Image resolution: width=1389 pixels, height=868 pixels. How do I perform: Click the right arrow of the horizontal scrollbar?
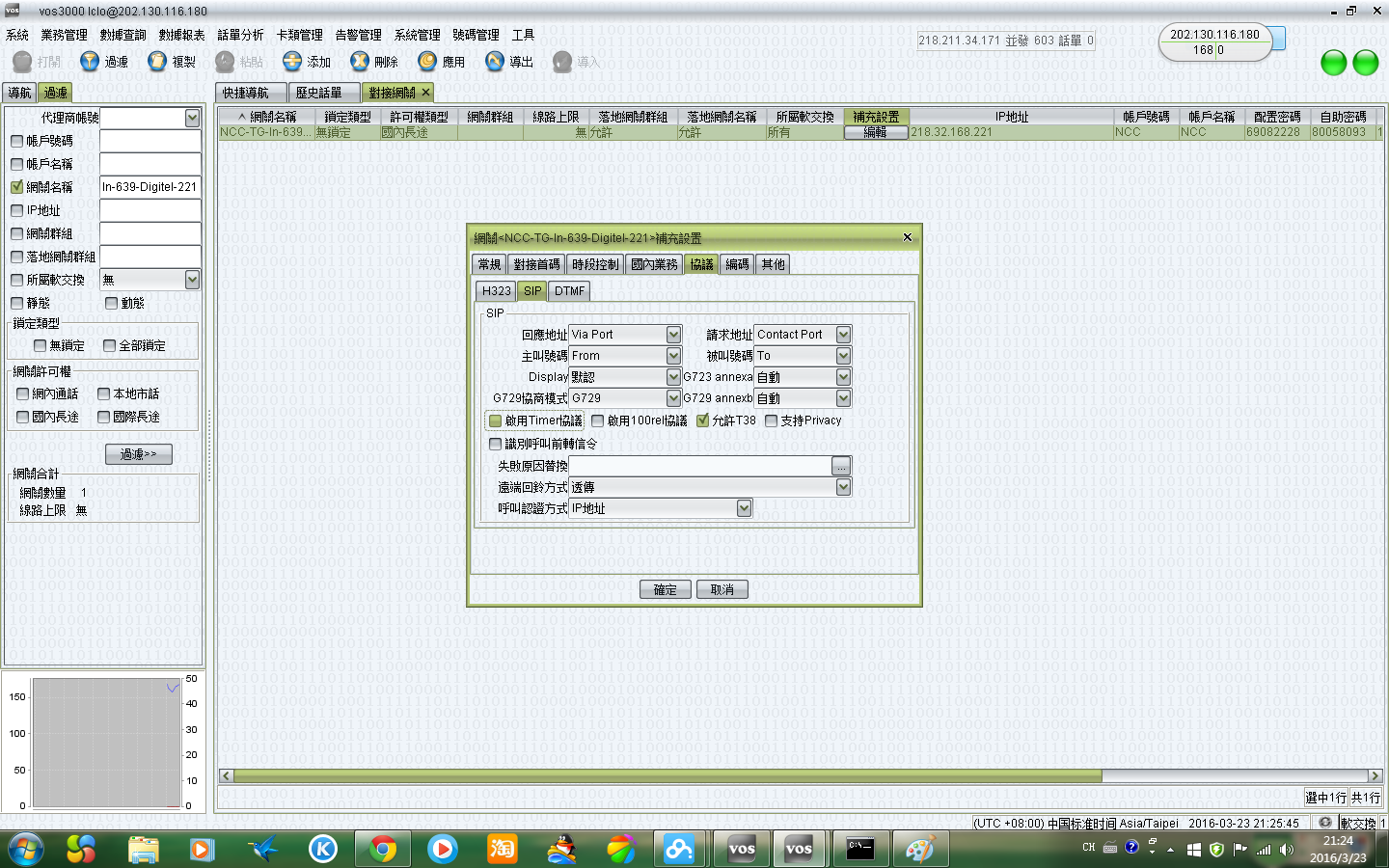coord(1375,775)
